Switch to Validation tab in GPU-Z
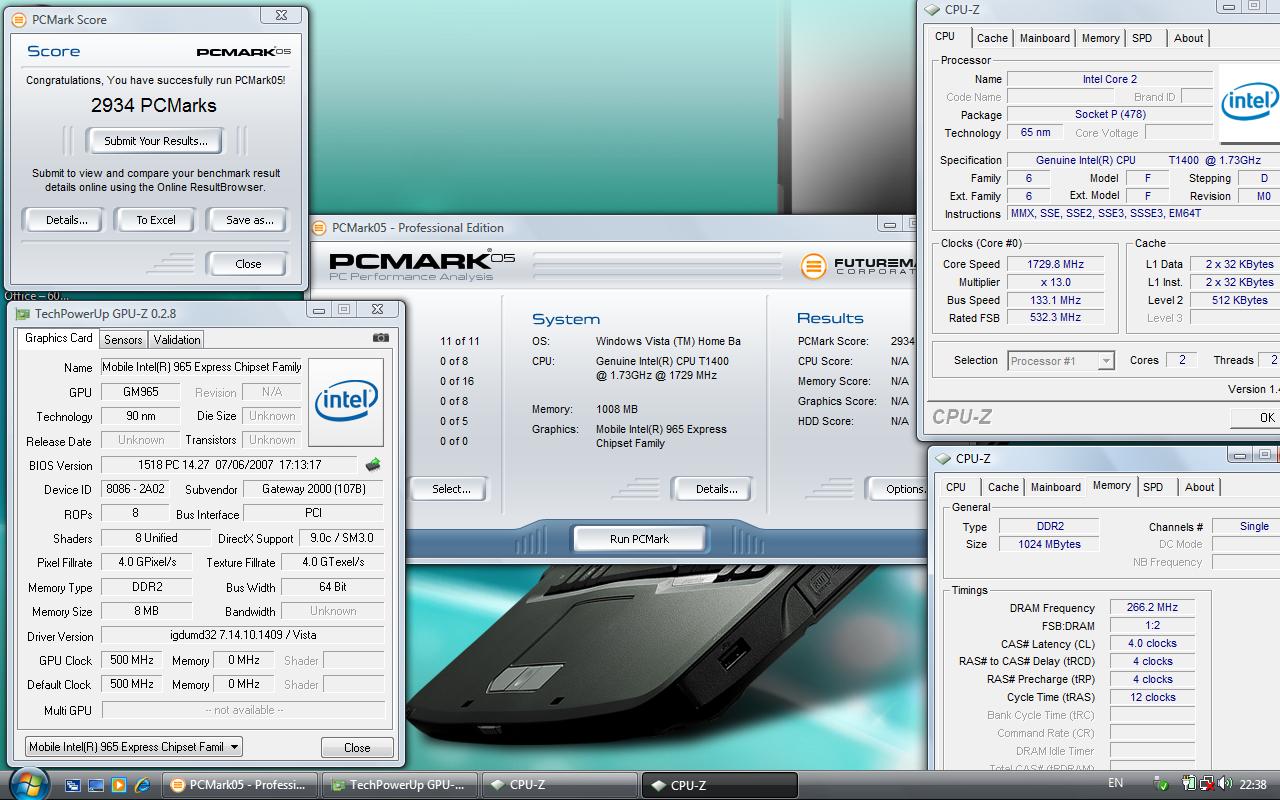 click(177, 340)
